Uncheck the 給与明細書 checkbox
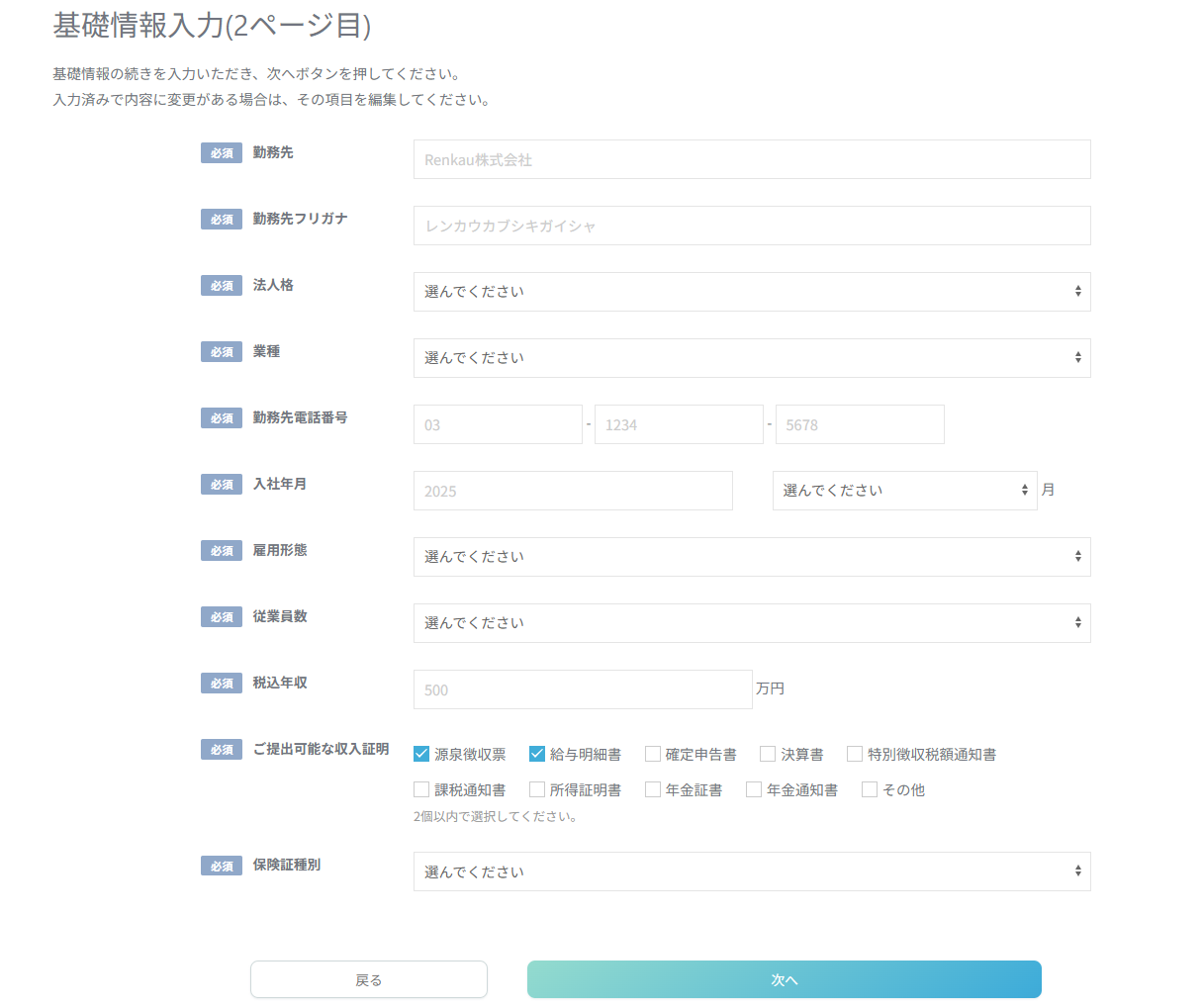1203x1008 pixels. pos(537,753)
